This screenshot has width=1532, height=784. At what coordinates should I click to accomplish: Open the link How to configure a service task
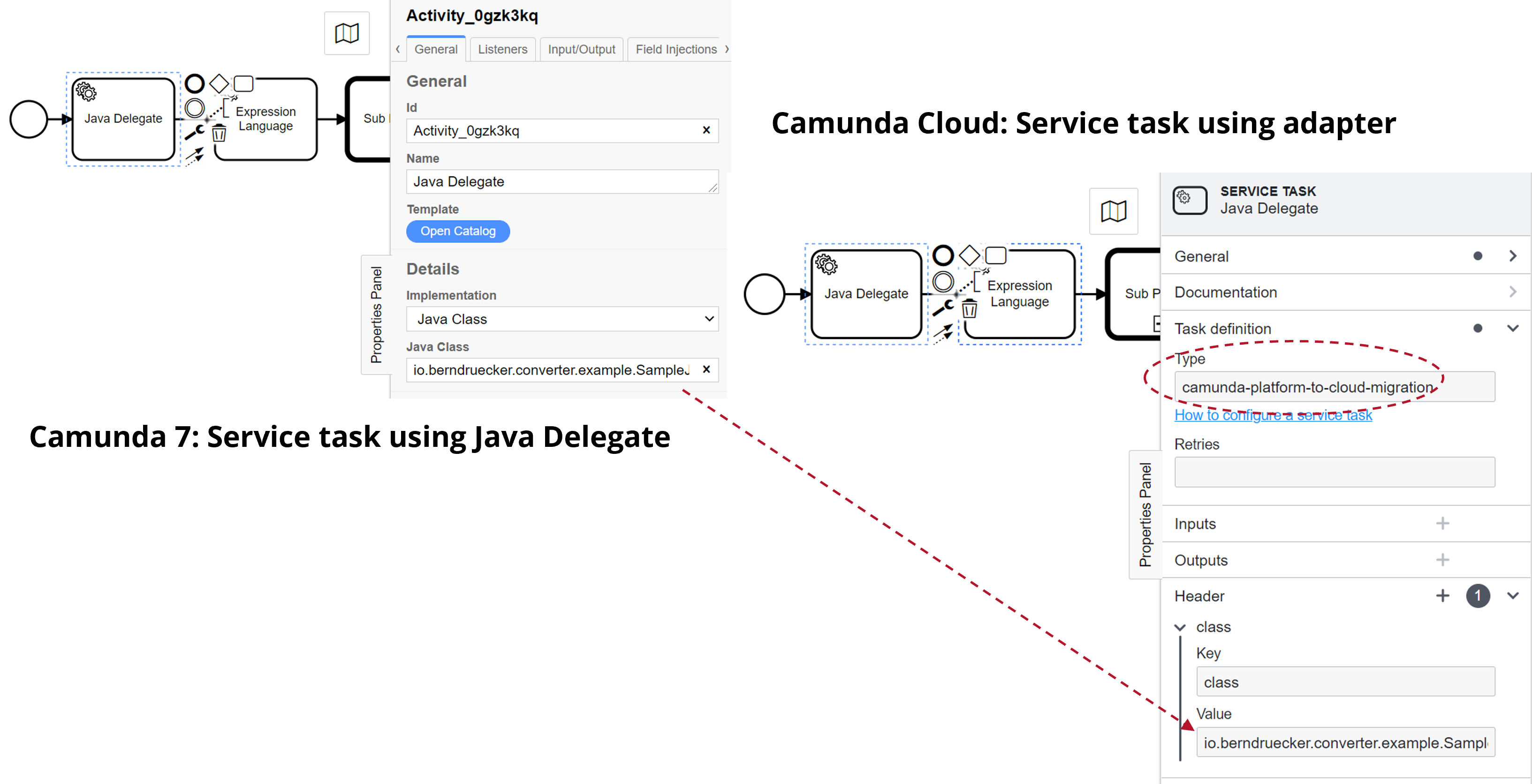tap(1273, 415)
